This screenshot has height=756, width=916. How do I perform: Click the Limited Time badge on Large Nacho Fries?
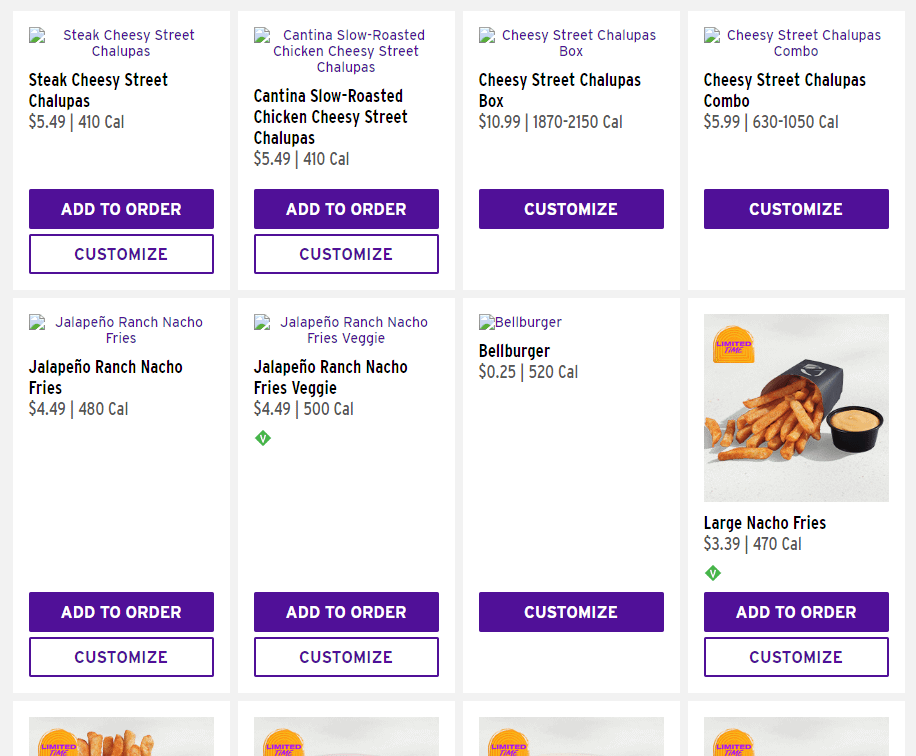(x=733, y=347)
